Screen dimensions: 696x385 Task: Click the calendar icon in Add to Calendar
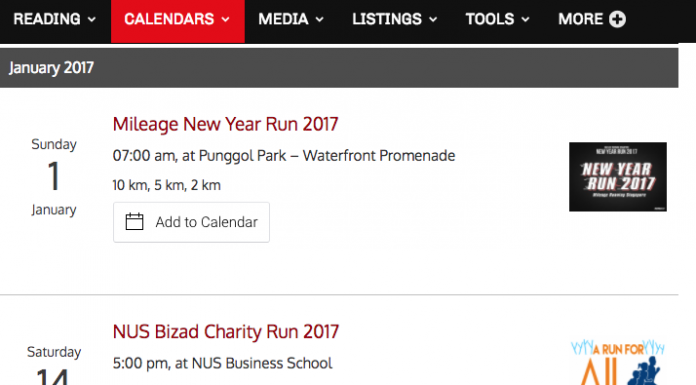coord(134,222)
